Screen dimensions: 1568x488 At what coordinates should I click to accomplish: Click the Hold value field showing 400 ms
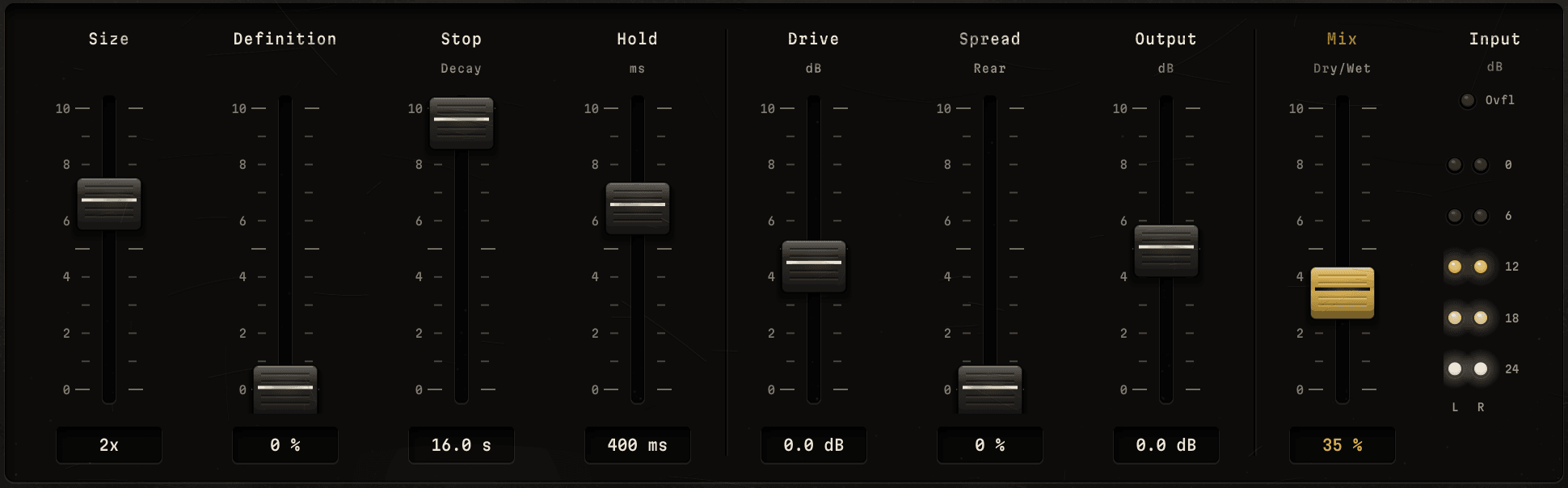(638, 445)
